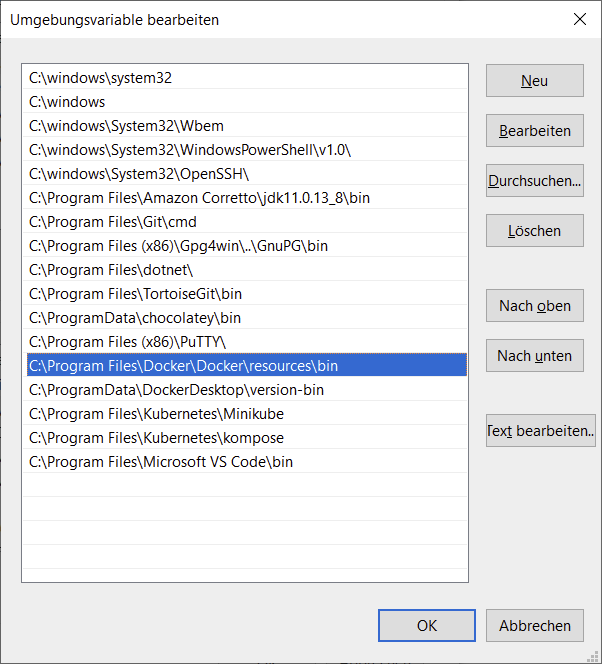Select the chocolatey\bin path entry

point(245,318)
